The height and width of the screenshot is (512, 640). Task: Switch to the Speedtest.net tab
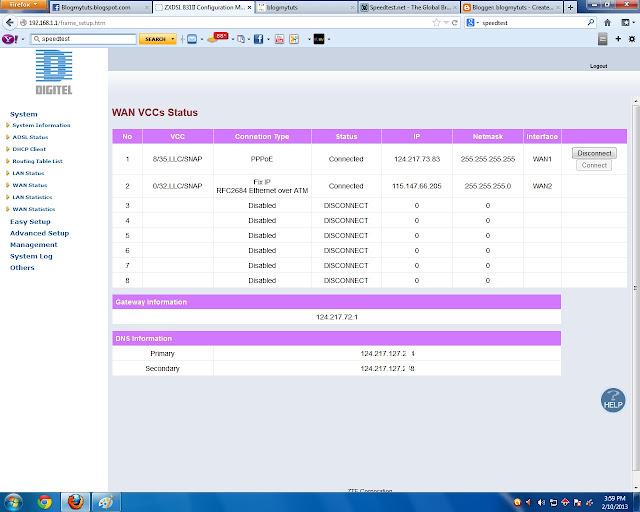click(x=409, y=7)
